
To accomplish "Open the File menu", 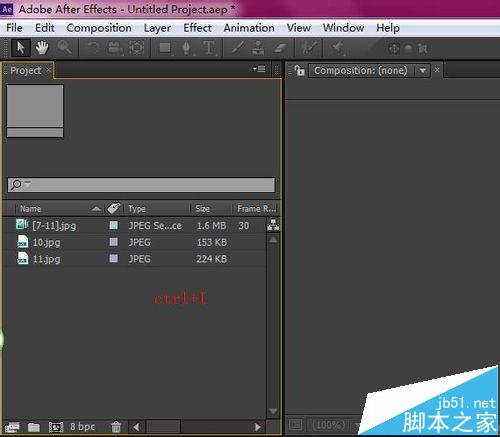I will pyautogui.click(x=14, y=28).
